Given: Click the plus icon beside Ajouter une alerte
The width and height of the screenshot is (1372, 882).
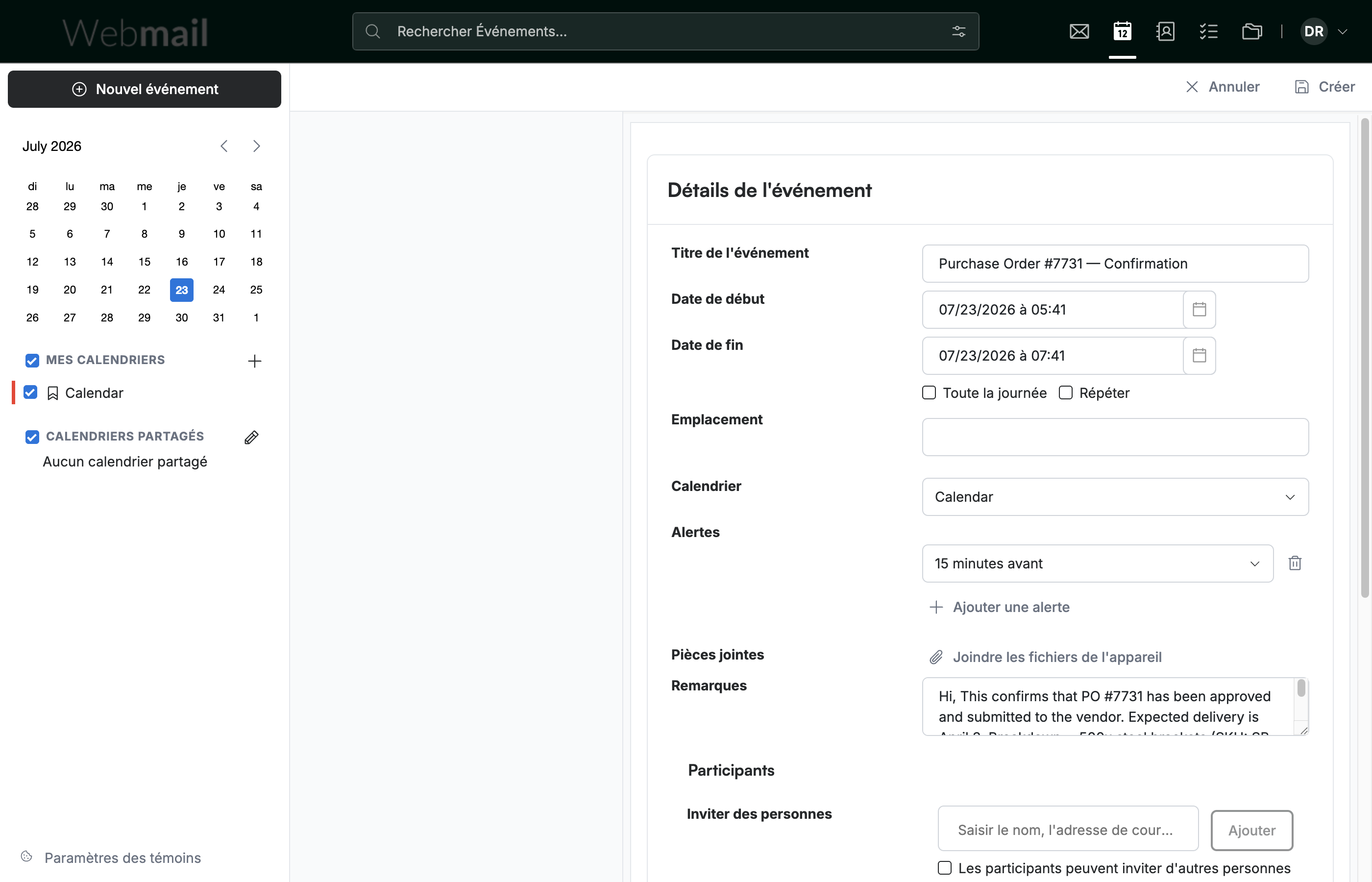Looking at the screenshot, I should [x=936, y=607].
